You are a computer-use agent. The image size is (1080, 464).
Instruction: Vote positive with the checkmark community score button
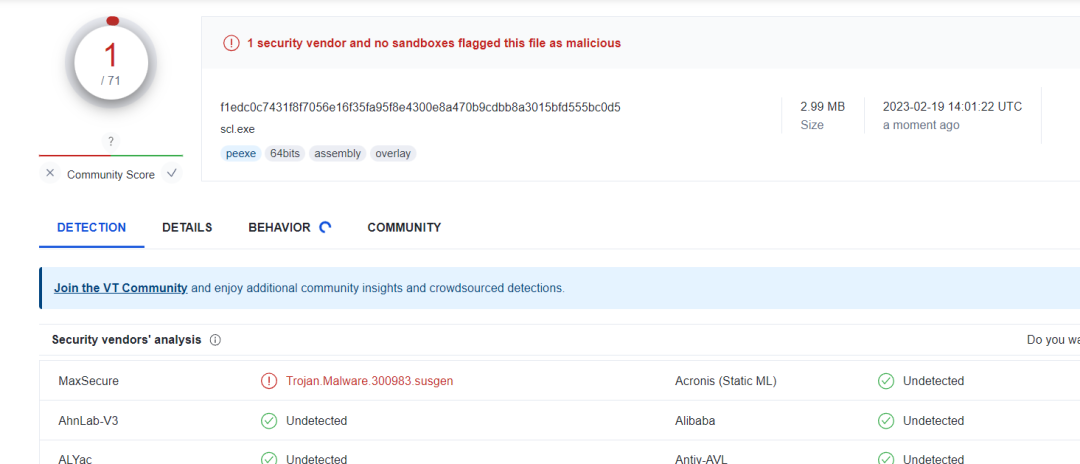172,173
